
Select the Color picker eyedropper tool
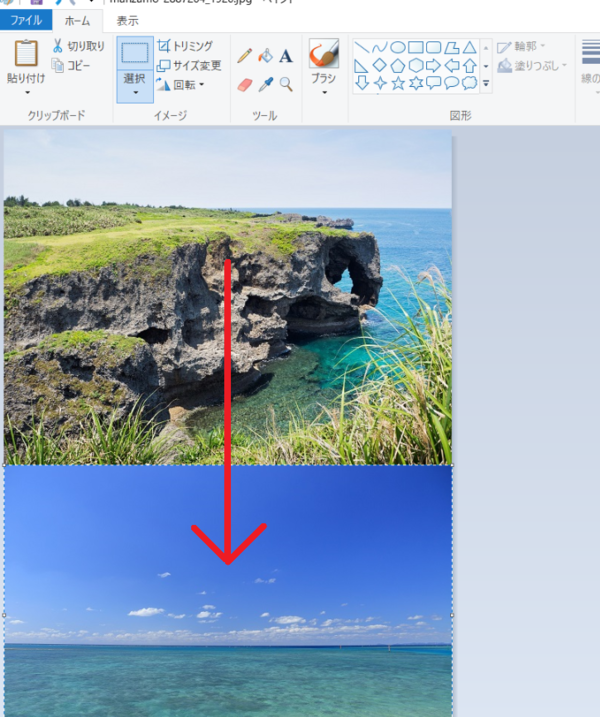pyautogui.click(x=265, y=85)
